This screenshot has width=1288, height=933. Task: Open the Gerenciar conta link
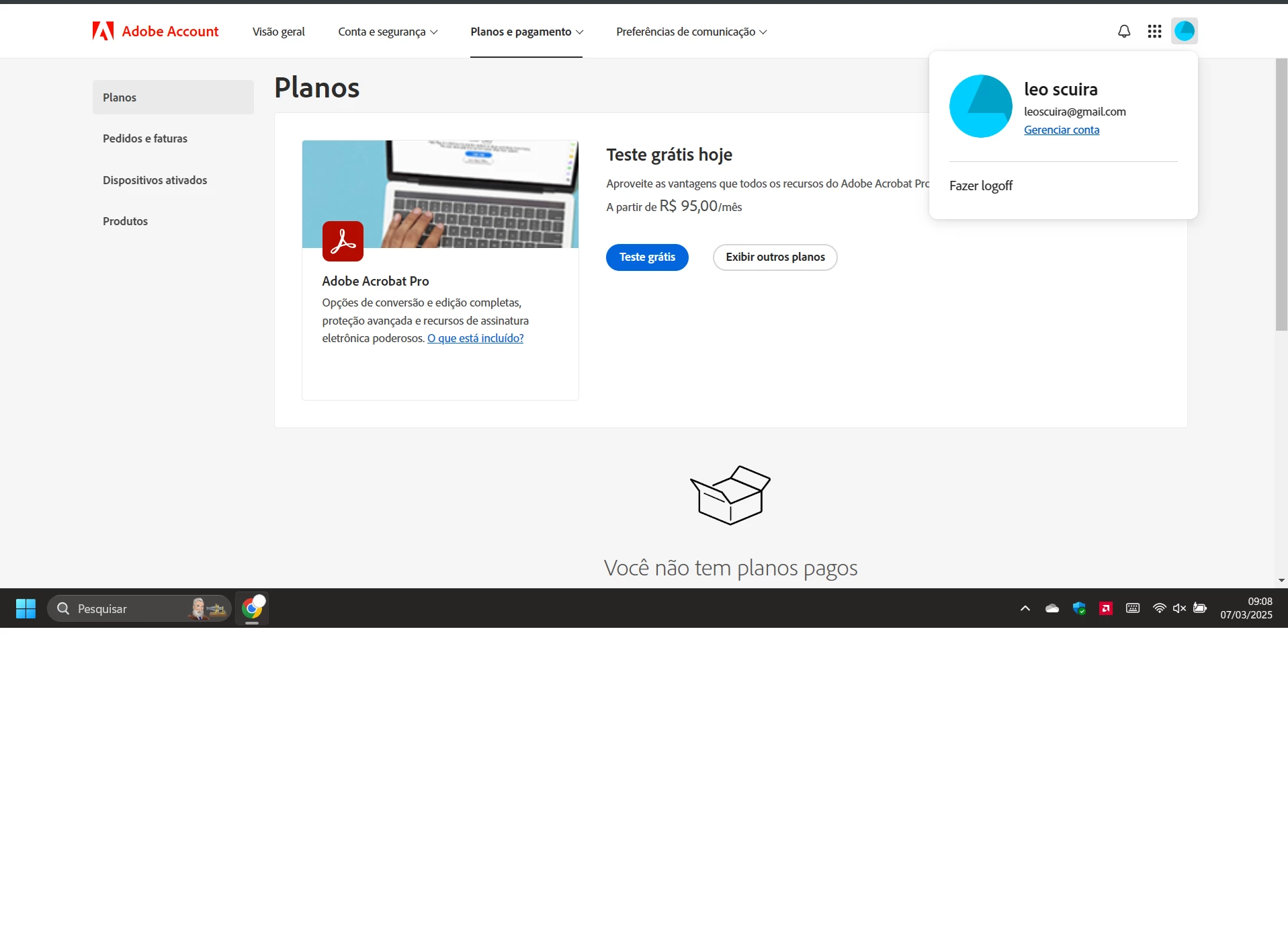1062,130
